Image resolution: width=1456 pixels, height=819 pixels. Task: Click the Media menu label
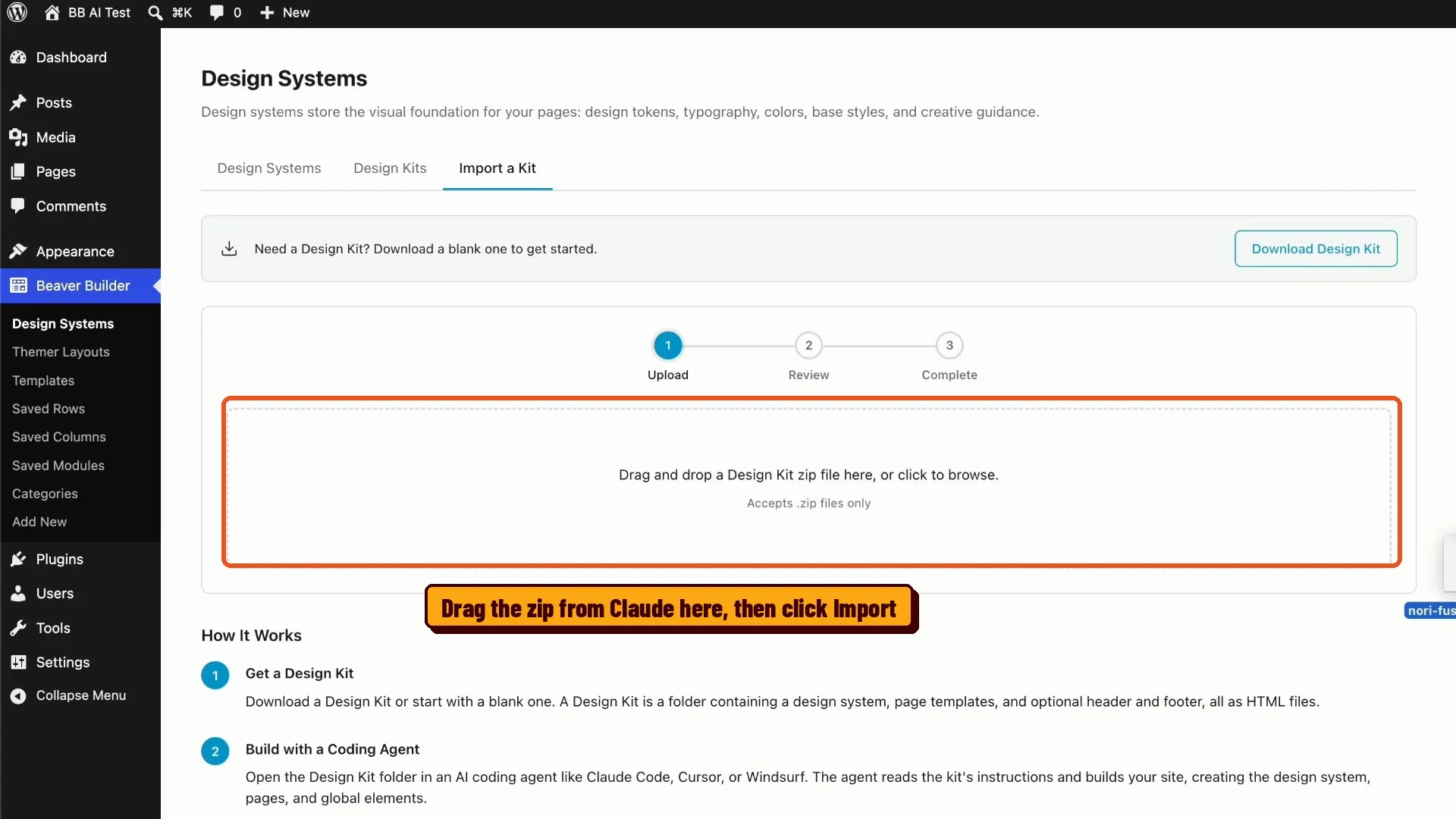[x=56, y=137]
